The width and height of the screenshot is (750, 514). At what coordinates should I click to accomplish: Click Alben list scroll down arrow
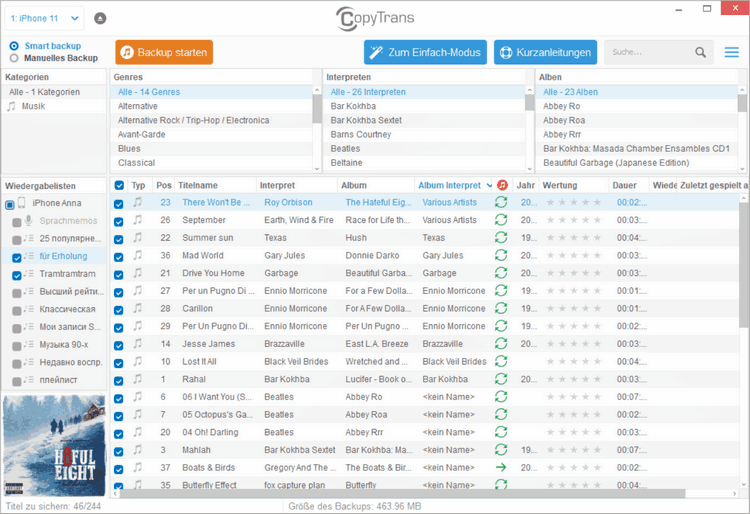742,168
